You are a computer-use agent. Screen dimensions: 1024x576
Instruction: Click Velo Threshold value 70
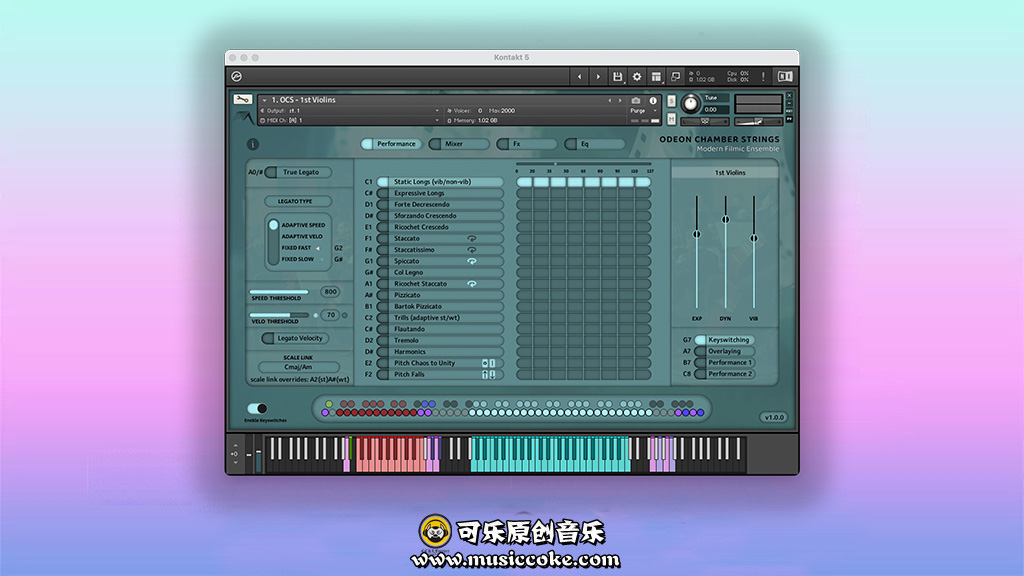331,315
